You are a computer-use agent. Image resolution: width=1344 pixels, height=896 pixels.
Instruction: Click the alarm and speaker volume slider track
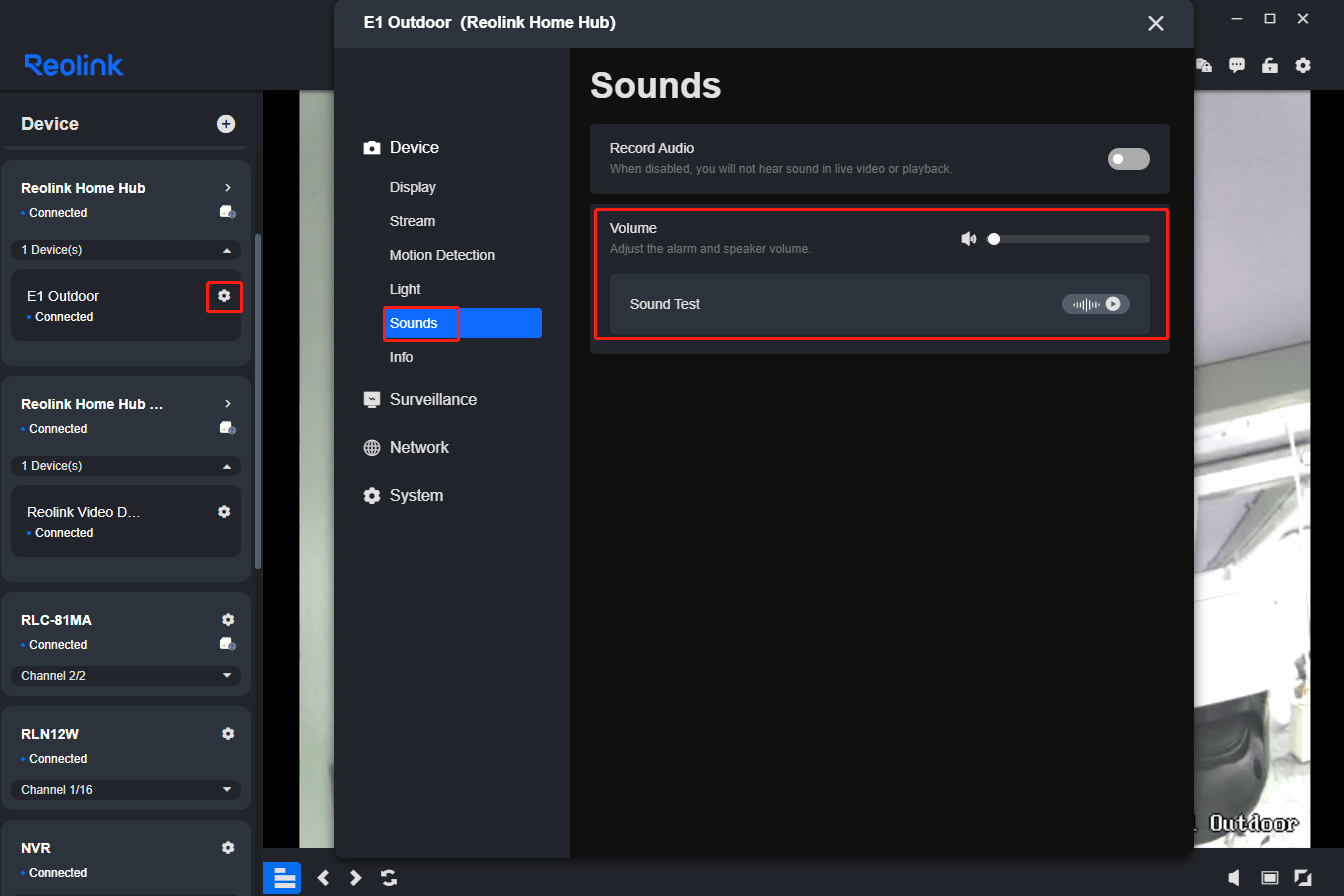point(1069,239)
